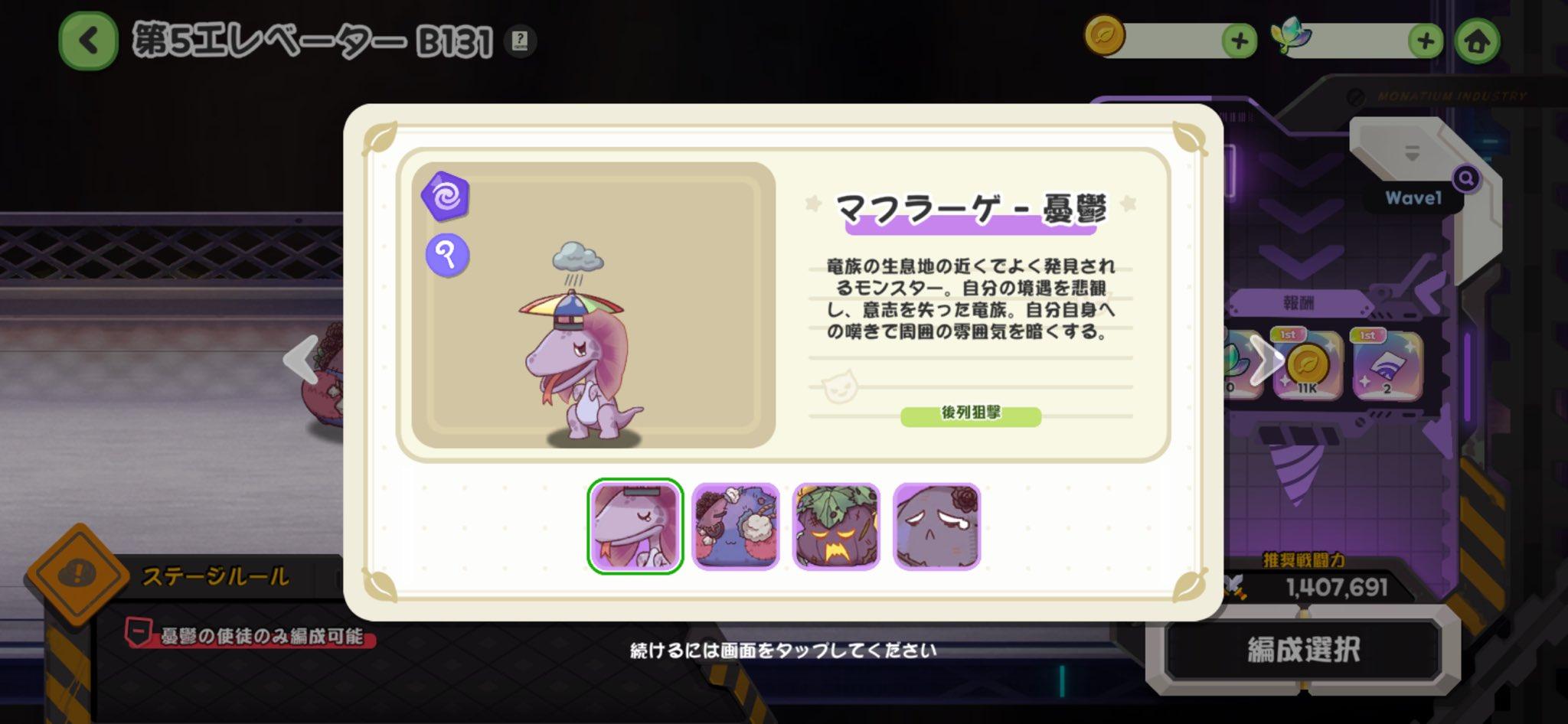Open the help icon beside B131

pyautogui.click(x=520, y=41)
